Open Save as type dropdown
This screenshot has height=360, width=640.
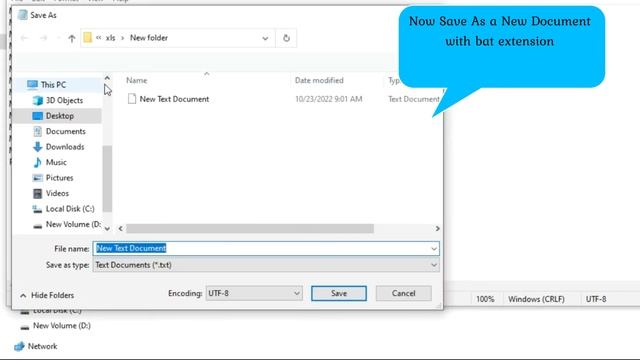pos(266,265)
